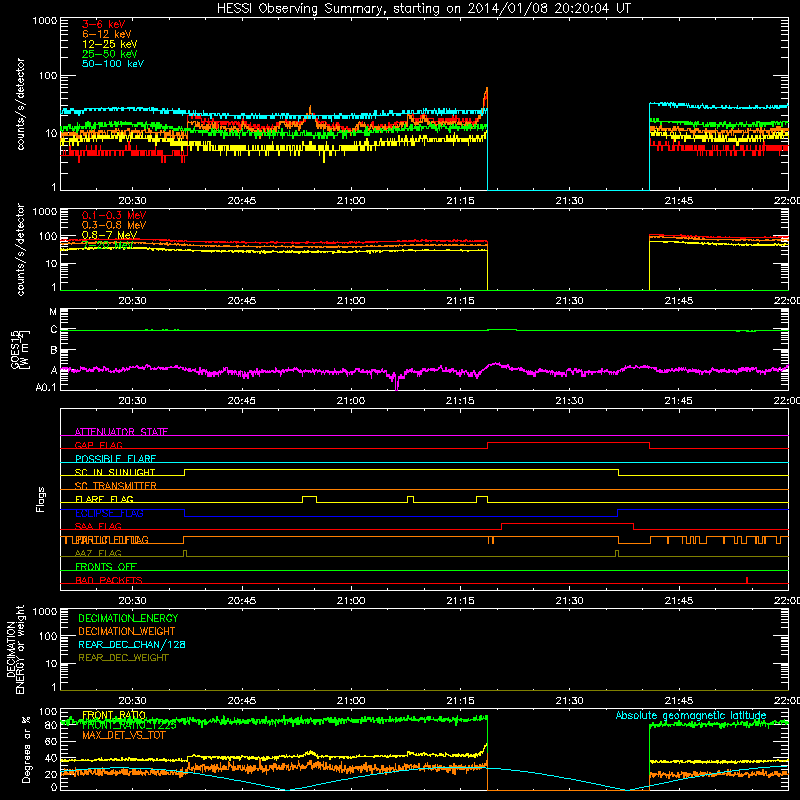Image resolution: width=800 pixels, height=800 pixels.
Task: Click the GOES15 axis label
Action: (20, 349)
